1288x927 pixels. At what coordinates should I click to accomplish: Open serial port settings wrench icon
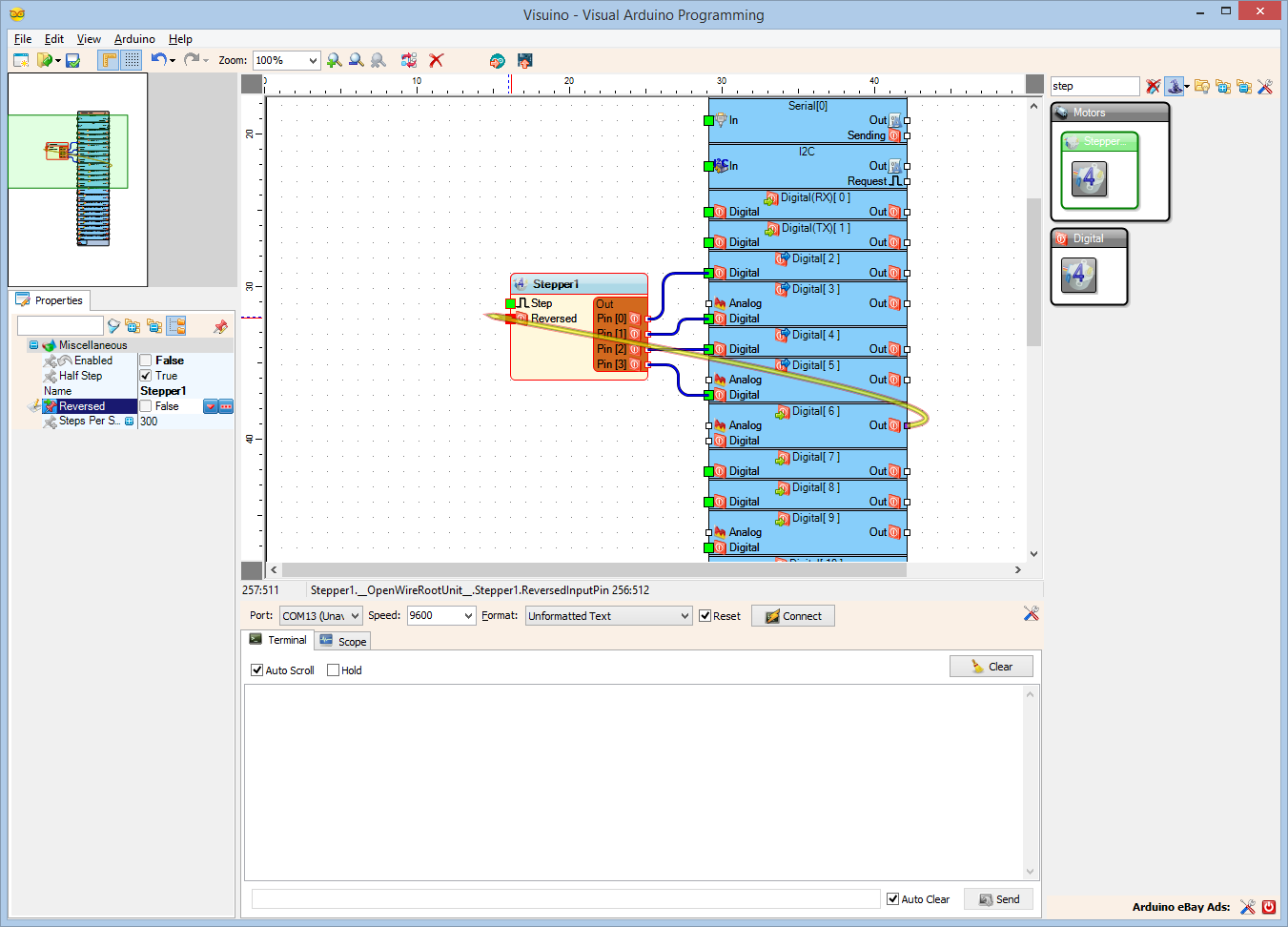[1031, 614]
